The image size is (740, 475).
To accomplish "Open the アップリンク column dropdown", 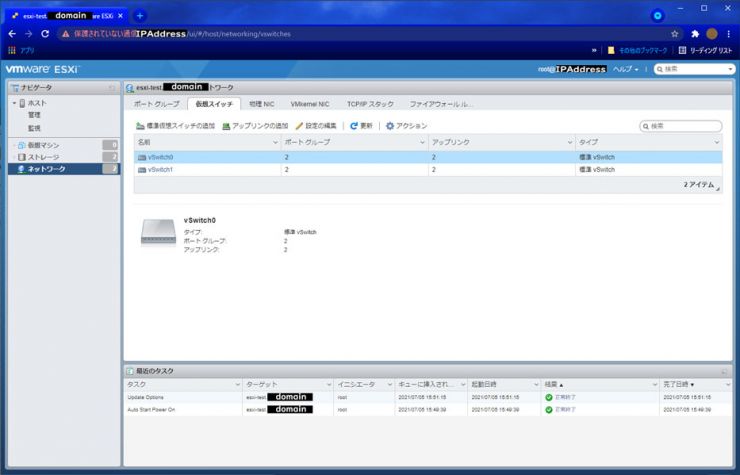I will pos(570,143).
